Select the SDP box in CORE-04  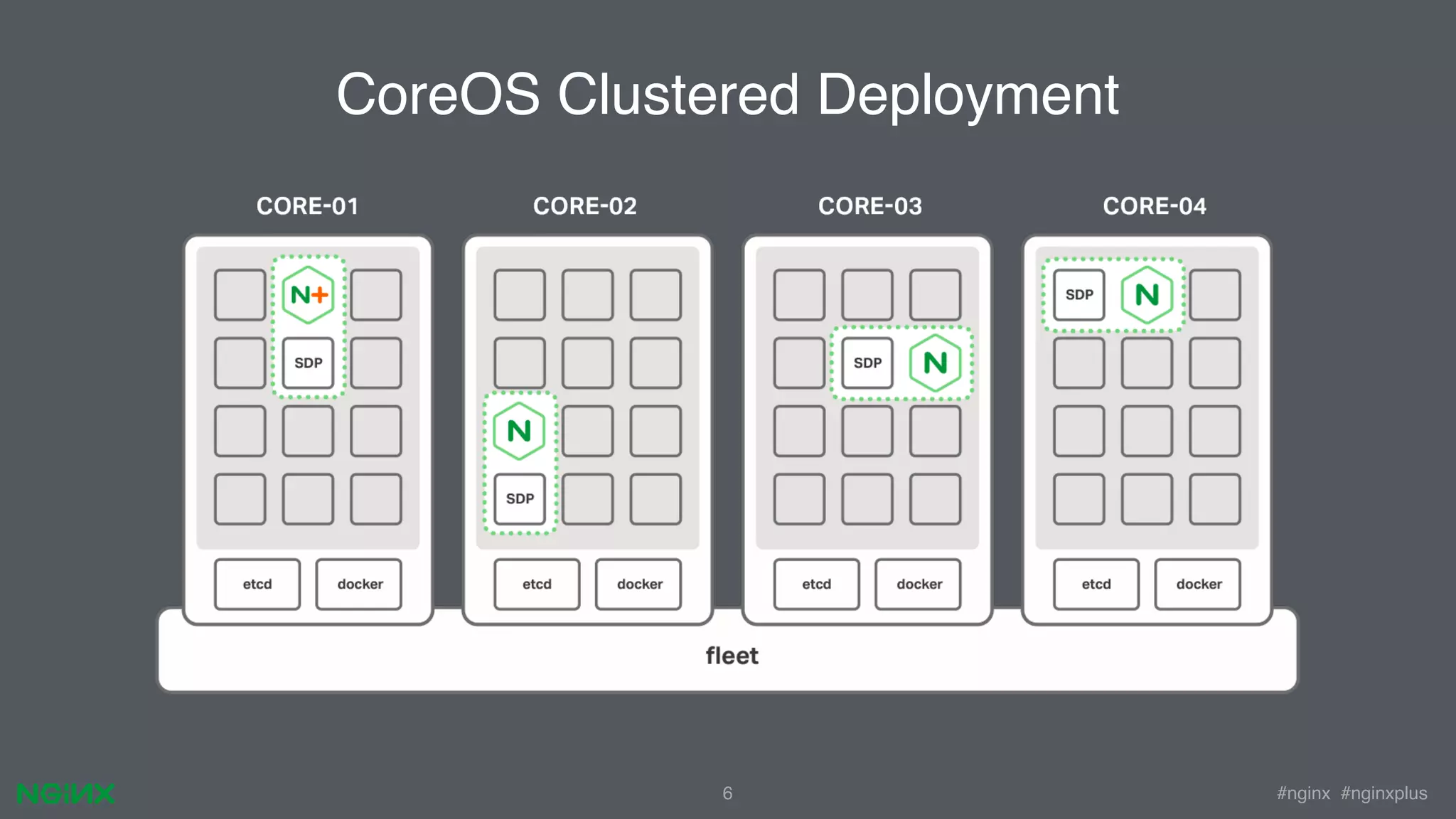click(x=1079, y=294)
